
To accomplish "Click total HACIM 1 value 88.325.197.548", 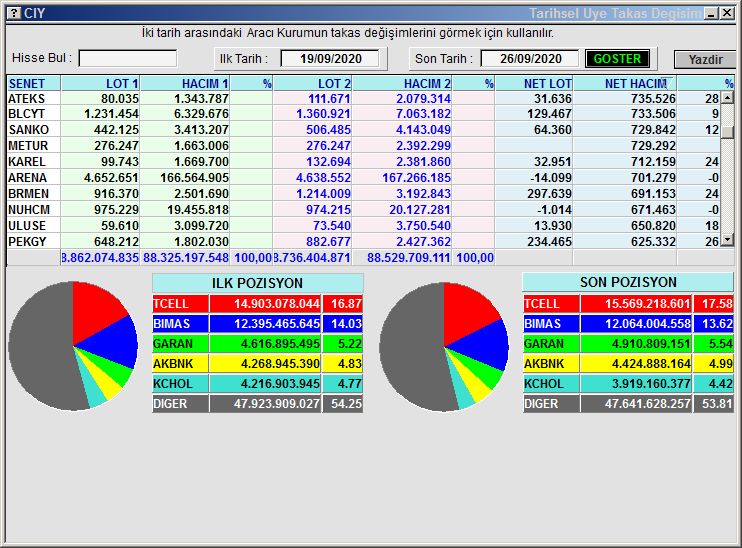I will (x=186, y=258).
